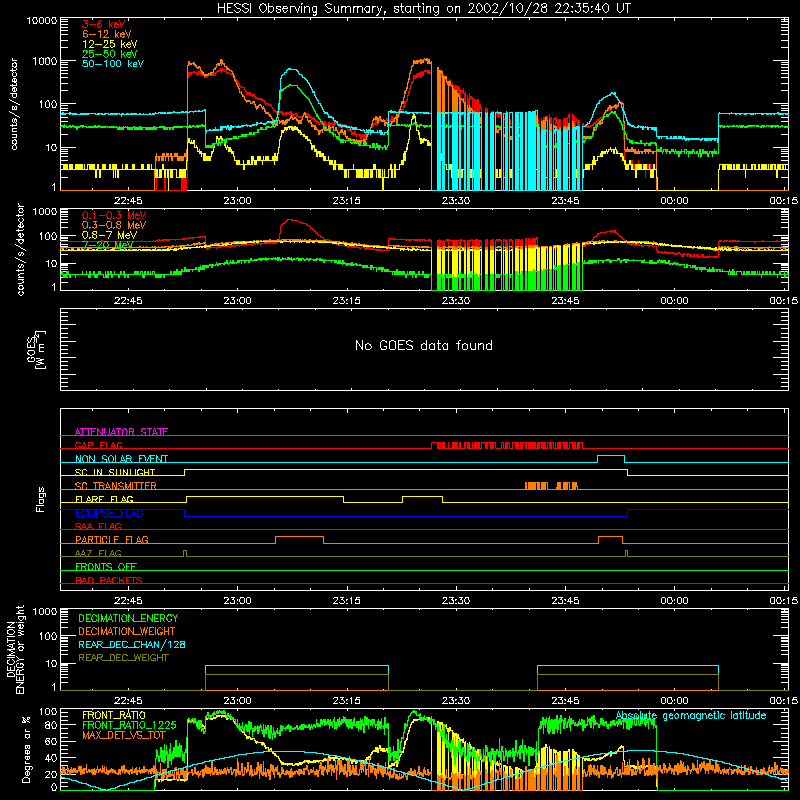Click the DECIMATION_WEIGHT legend label
Screen dimensions: 800x800
(127, 631)
